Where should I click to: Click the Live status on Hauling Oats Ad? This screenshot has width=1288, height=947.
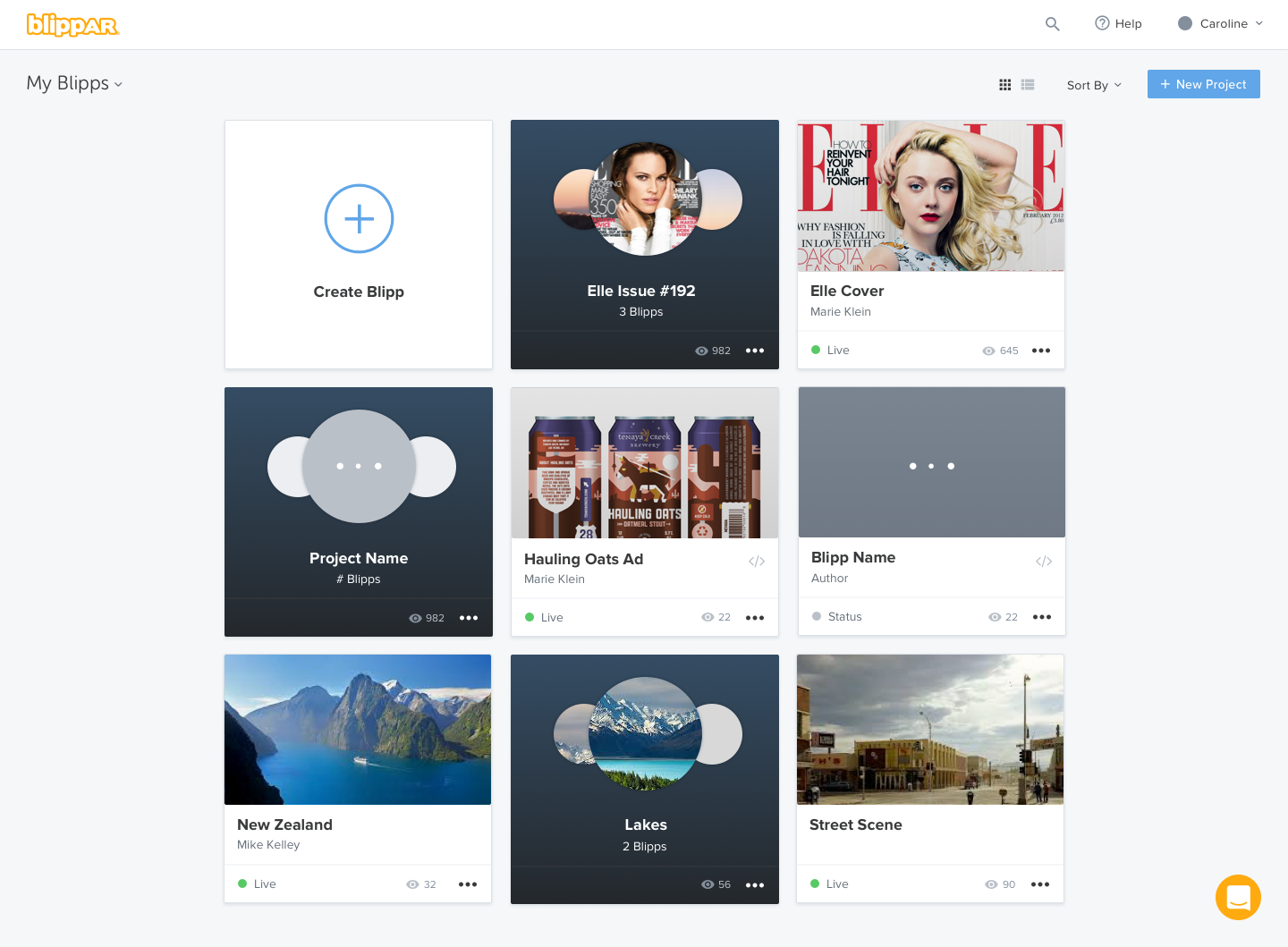544,617
